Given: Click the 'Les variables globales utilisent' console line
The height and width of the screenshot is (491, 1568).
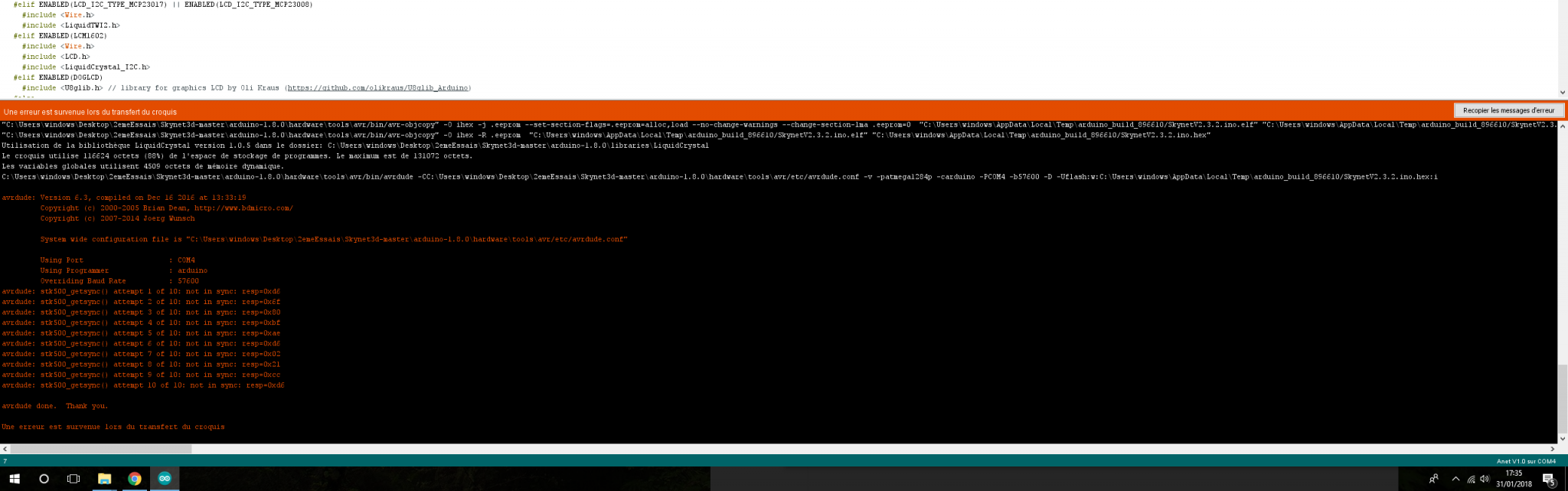Looking at the screenshot, I should click(142, 166).
